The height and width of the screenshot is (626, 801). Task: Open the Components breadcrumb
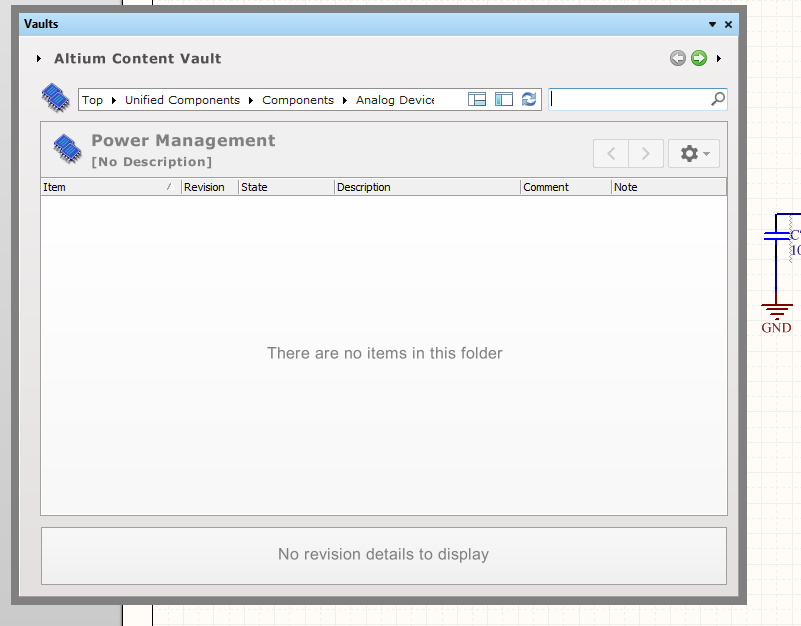click(298, 100)
